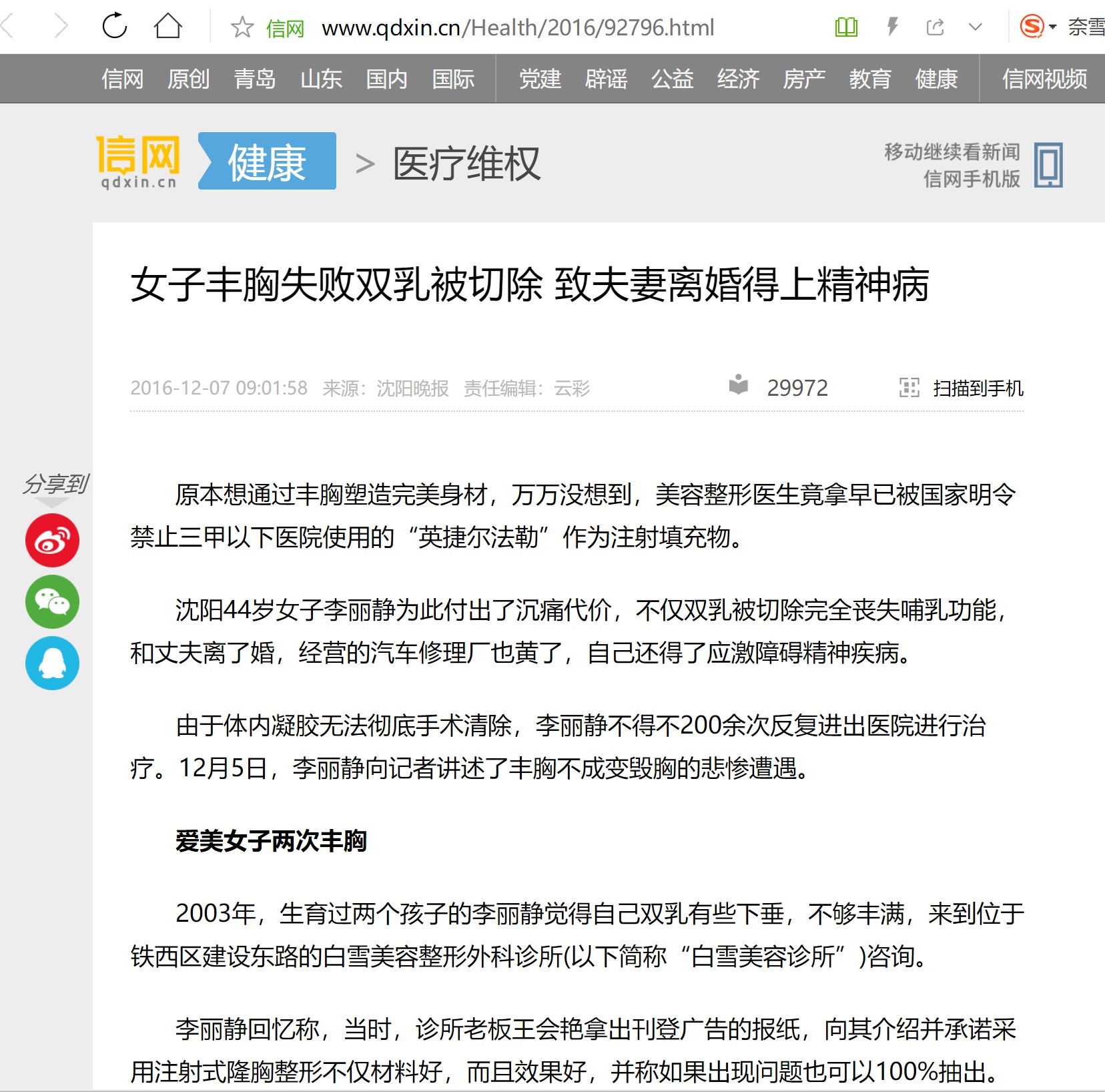Screen dimensions: 1105x1092
Task: Open 信网视频 nav item
Action: 1044,79
